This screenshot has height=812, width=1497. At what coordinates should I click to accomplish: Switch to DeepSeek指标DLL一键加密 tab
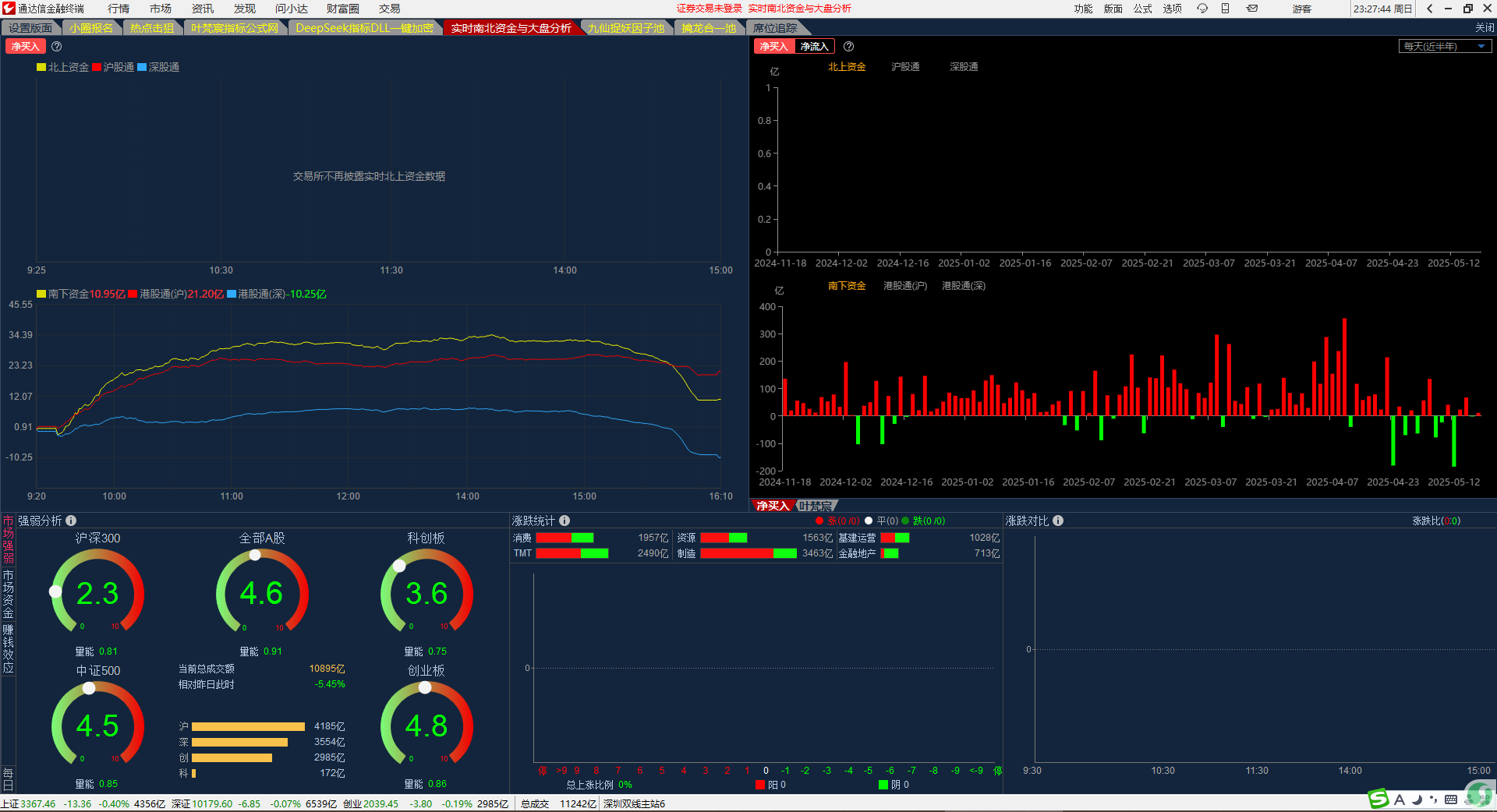[x=364, y=28]
